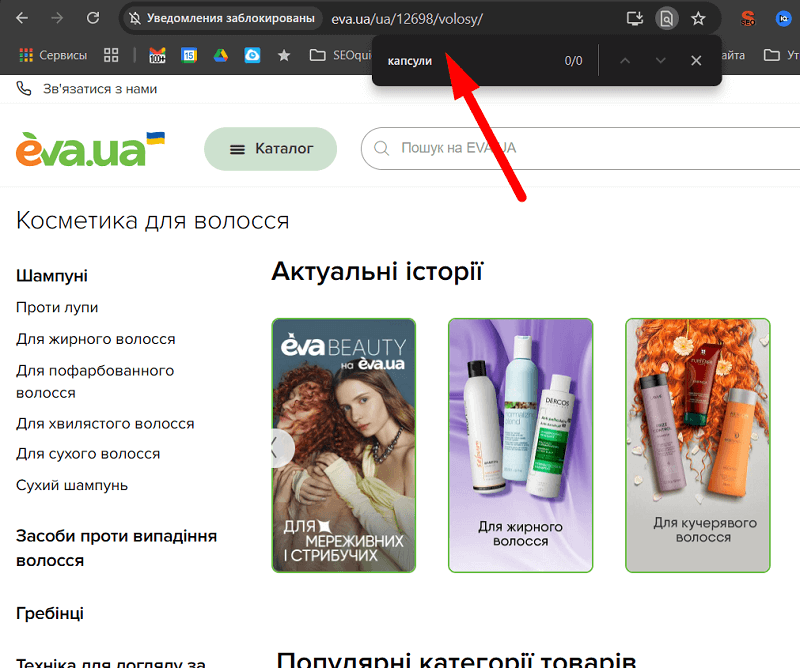
Task: Open the Google Drive bookmark
Action: pos(221,55)
